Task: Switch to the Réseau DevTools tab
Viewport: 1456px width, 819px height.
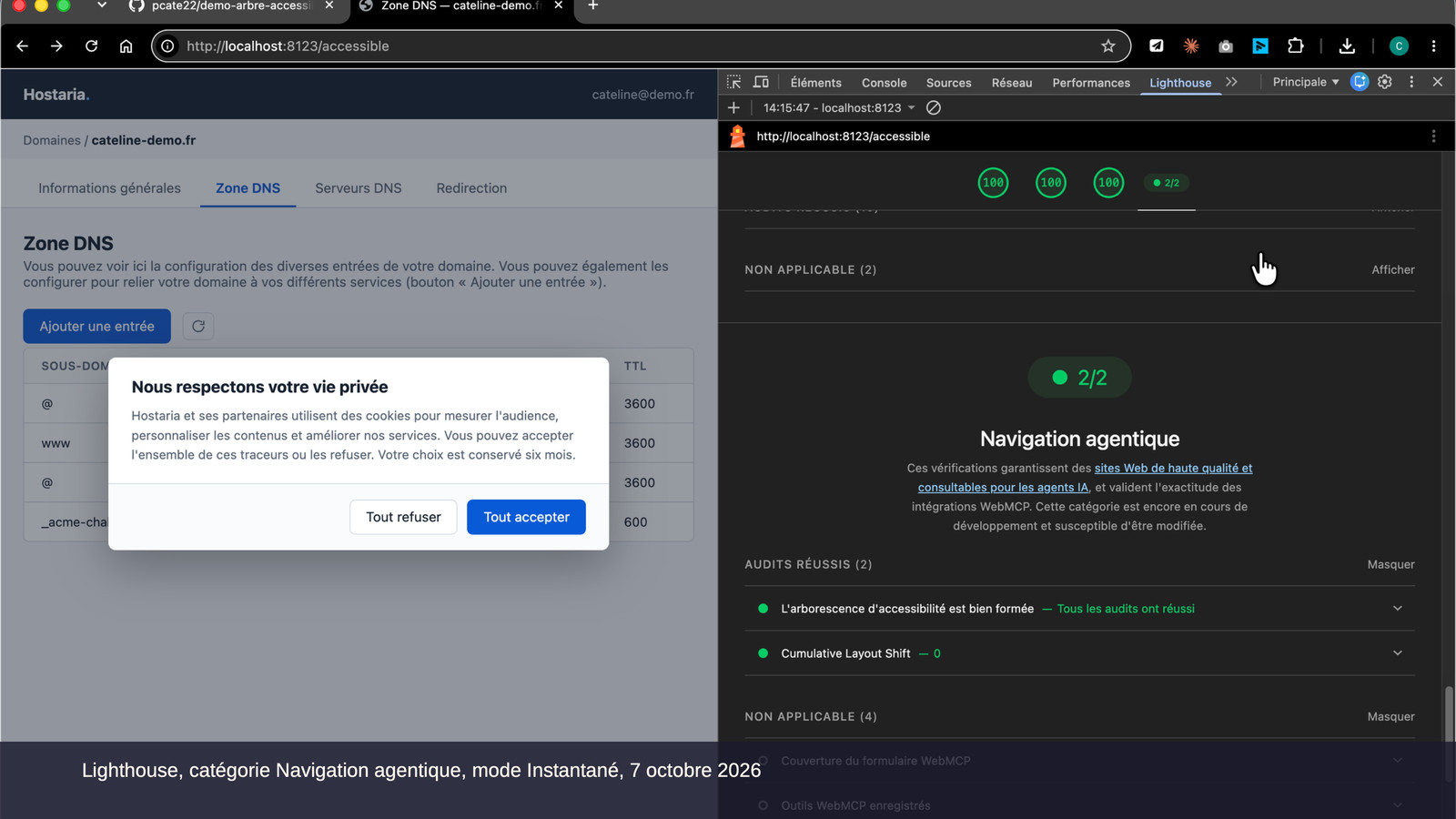Action: click(x=1012, y=83)
